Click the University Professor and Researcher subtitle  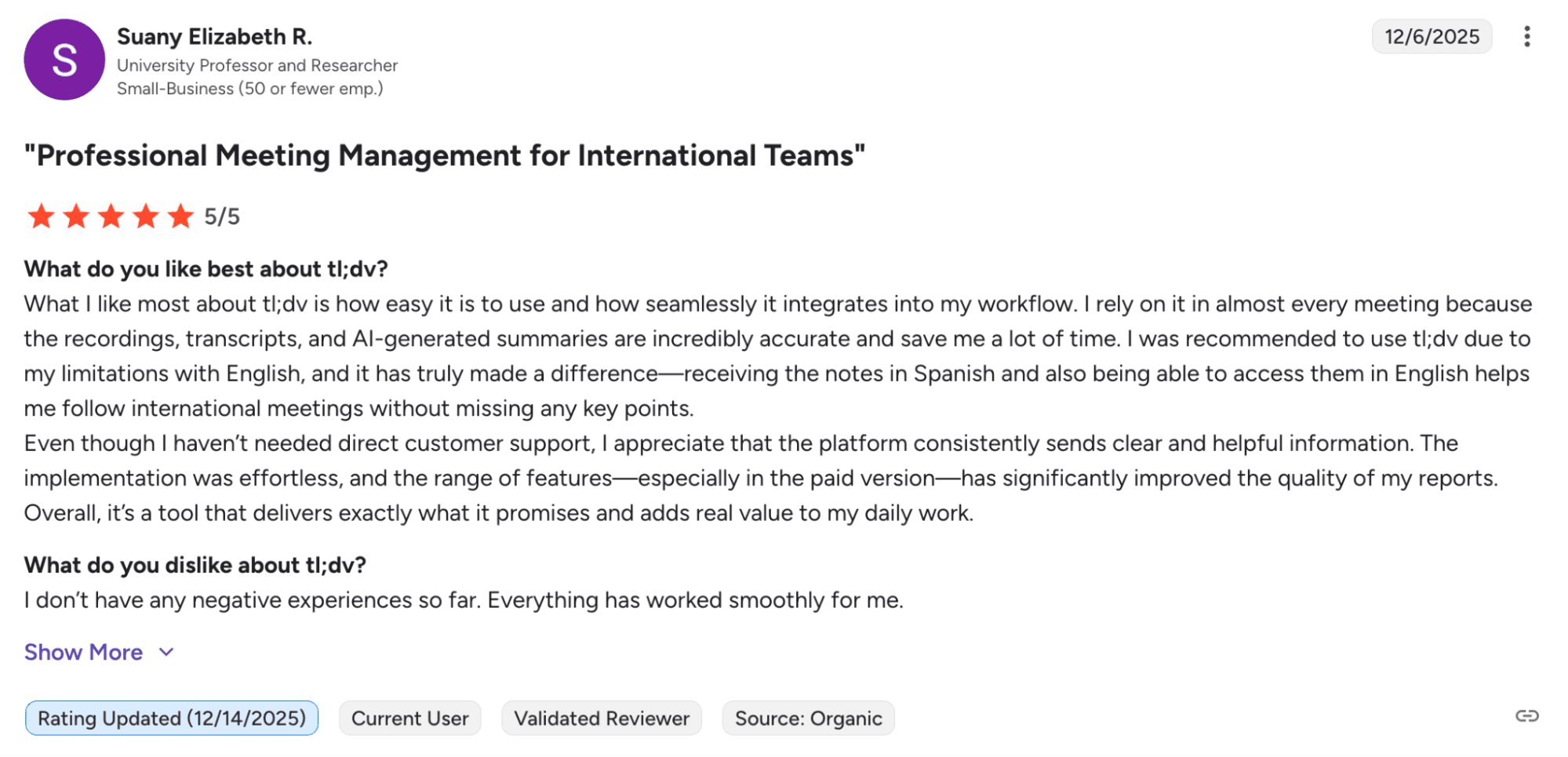pos(257,65)
